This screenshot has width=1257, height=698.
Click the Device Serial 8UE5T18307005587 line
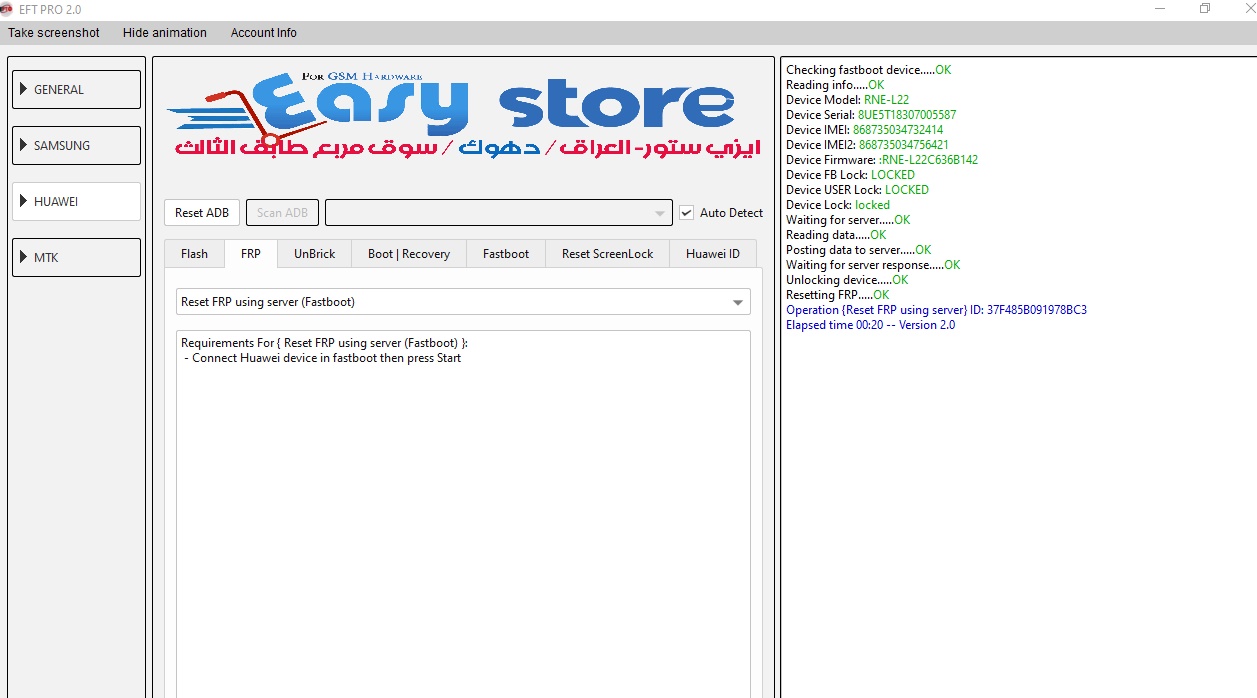click(871, 115)
